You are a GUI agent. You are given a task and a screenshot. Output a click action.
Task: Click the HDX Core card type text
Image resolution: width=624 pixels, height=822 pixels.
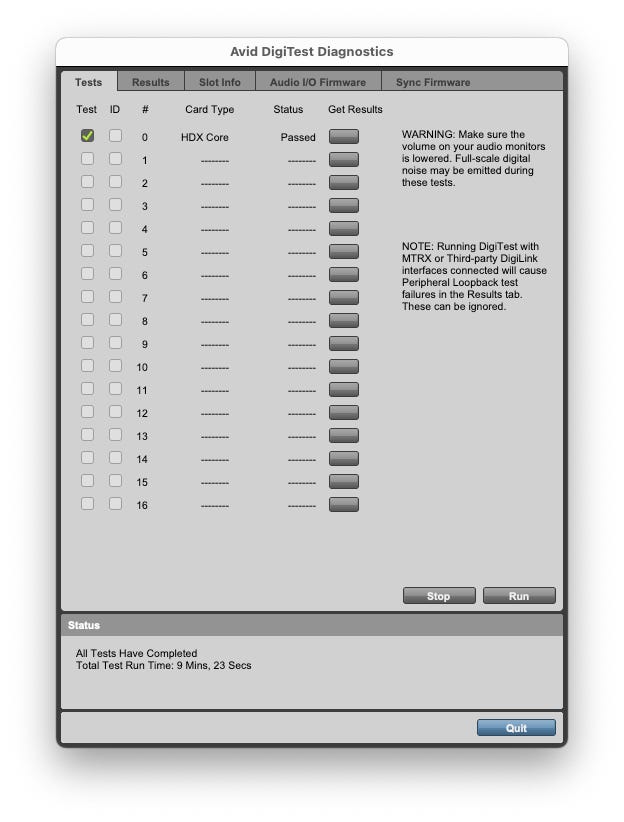click(205, 137)
